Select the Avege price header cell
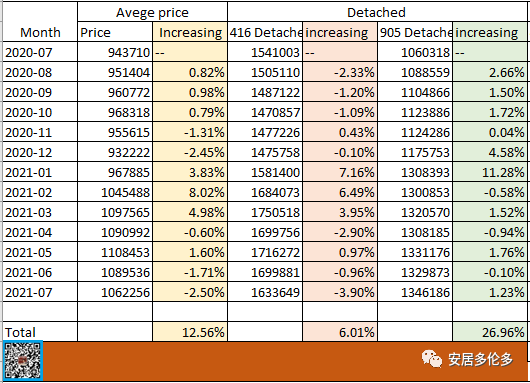This screenshot has width=530, height=383. pos(152,12)
